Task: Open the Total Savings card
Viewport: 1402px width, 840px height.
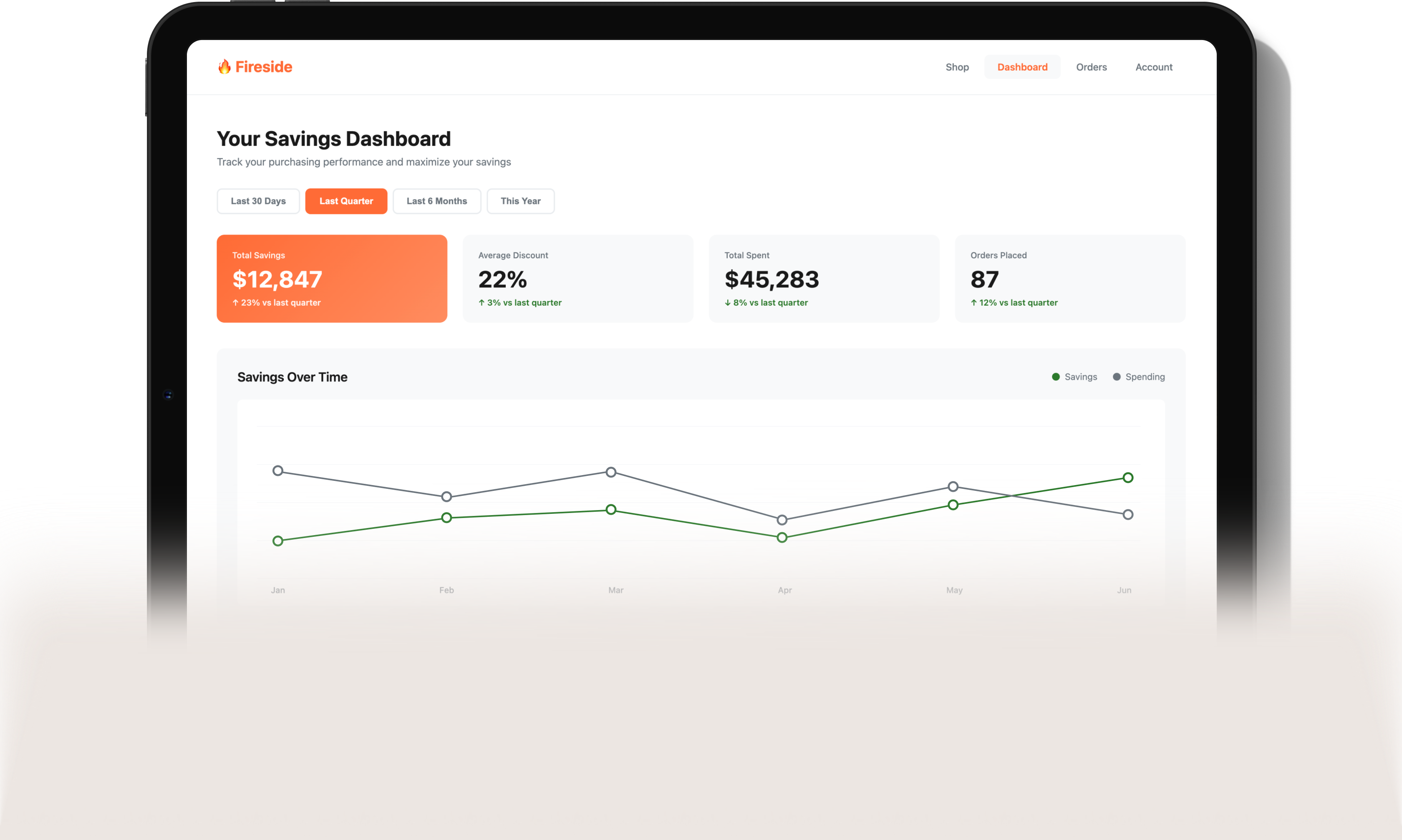Action: pos(332,279)
